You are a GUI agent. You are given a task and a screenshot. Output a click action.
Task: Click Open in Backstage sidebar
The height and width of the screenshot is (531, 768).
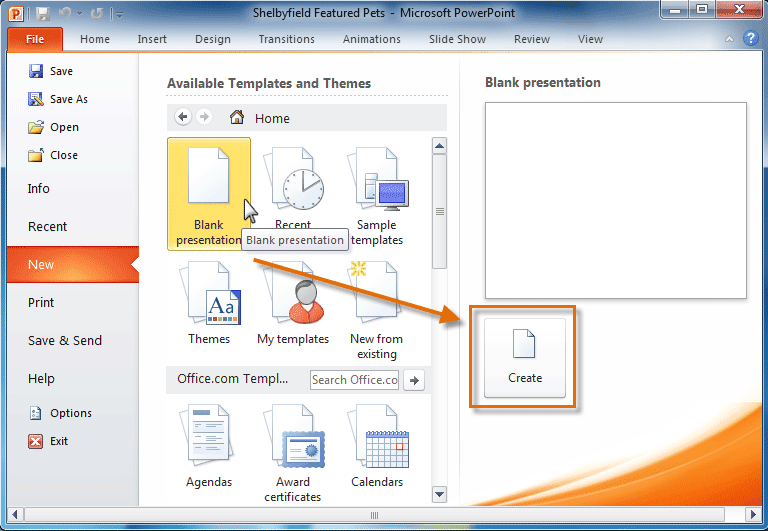click(x=53, y=127)
